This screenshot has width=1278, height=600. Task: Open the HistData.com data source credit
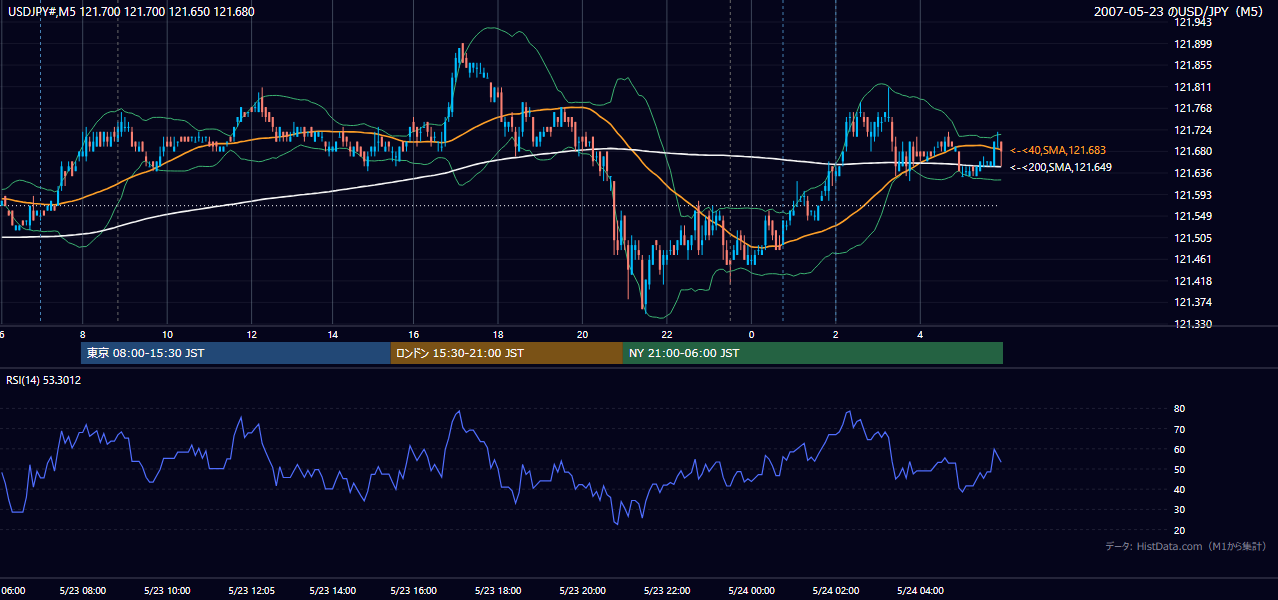tap(1185, 546)
